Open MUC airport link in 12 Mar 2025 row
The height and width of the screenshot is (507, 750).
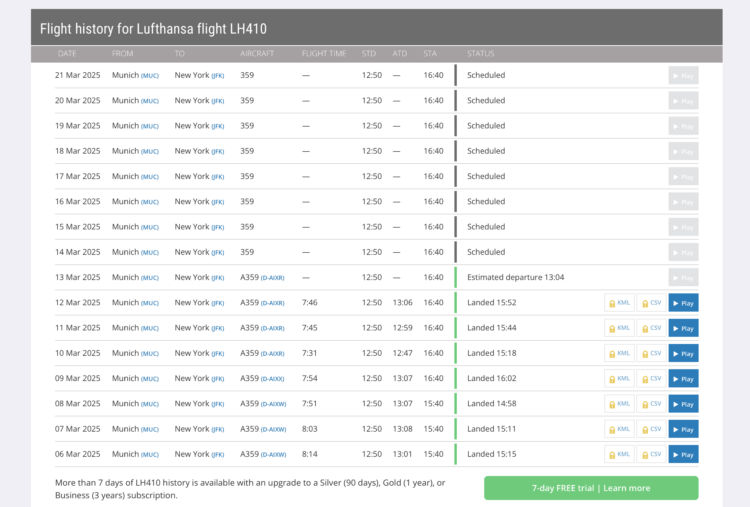coord(150,303)
